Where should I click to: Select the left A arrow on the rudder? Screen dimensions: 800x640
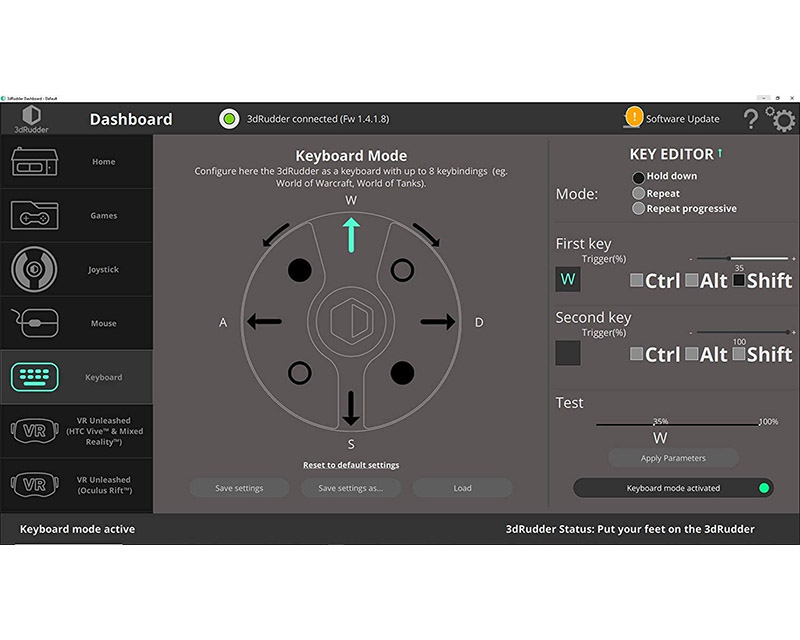264,322
